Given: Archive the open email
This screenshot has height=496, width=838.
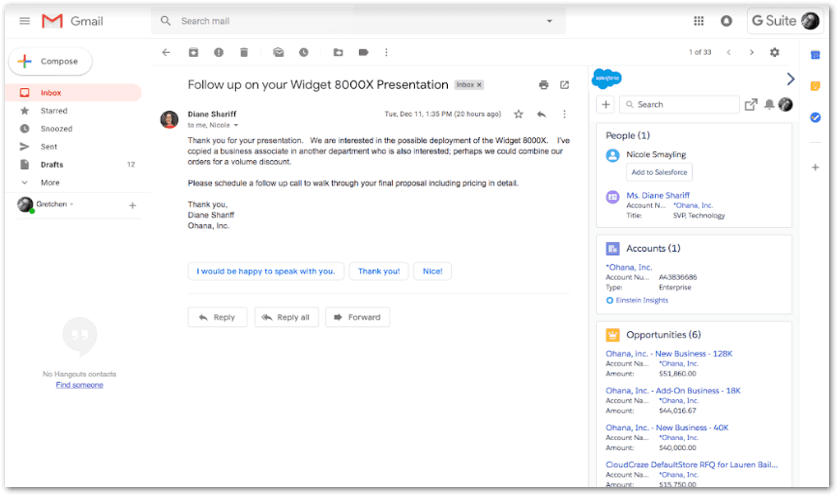Looking at the screenshot, I should coord(194,52).
